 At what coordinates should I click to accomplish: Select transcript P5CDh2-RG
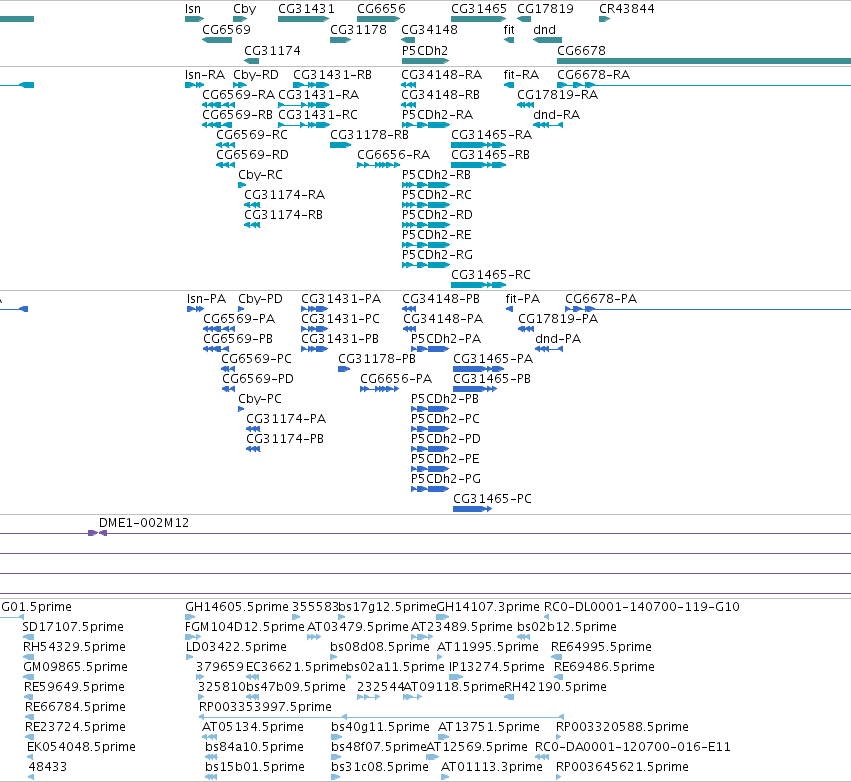(437, 255)
